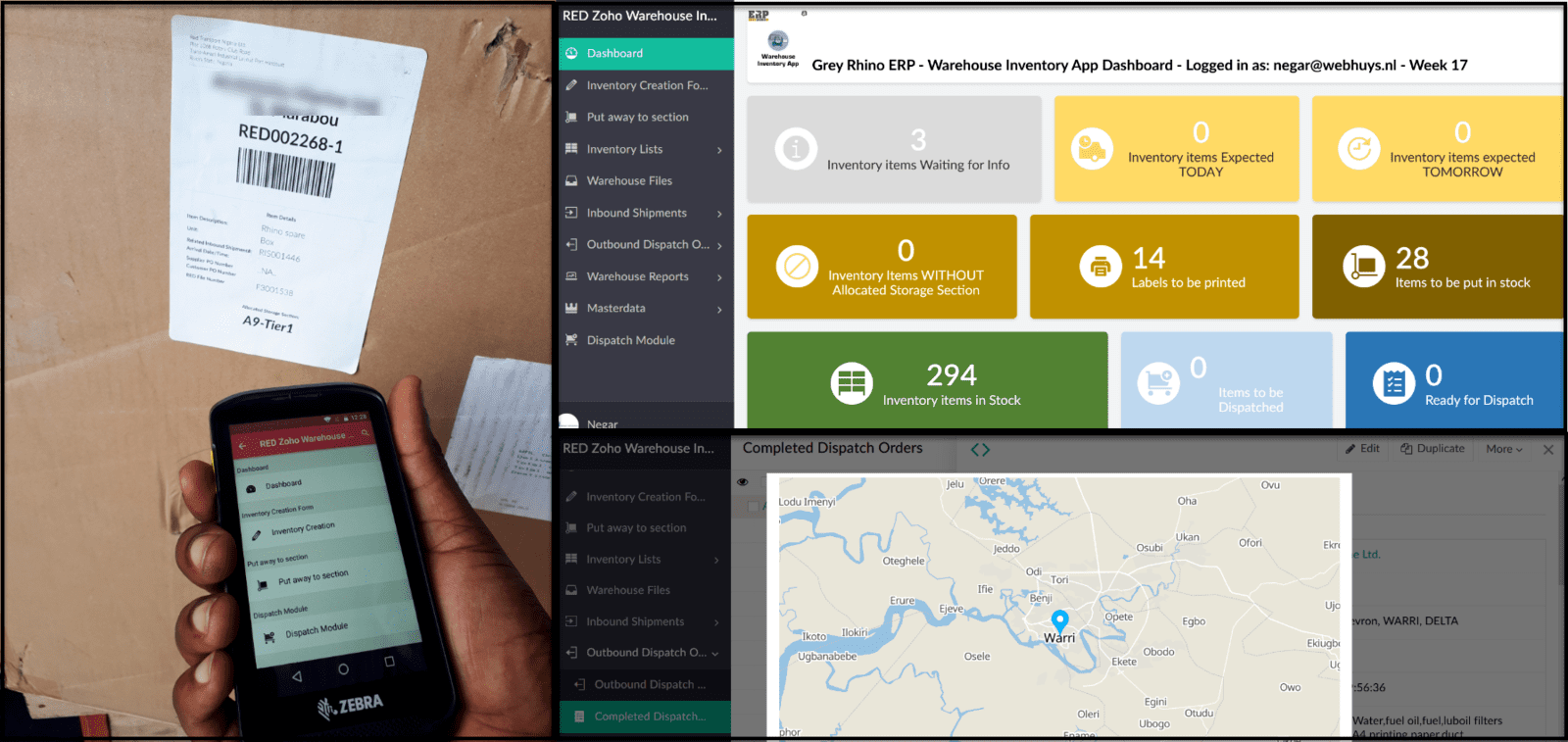Click the prohibited icon on the WITHOUT Allocated Storage card

click(x=797, y=267)
